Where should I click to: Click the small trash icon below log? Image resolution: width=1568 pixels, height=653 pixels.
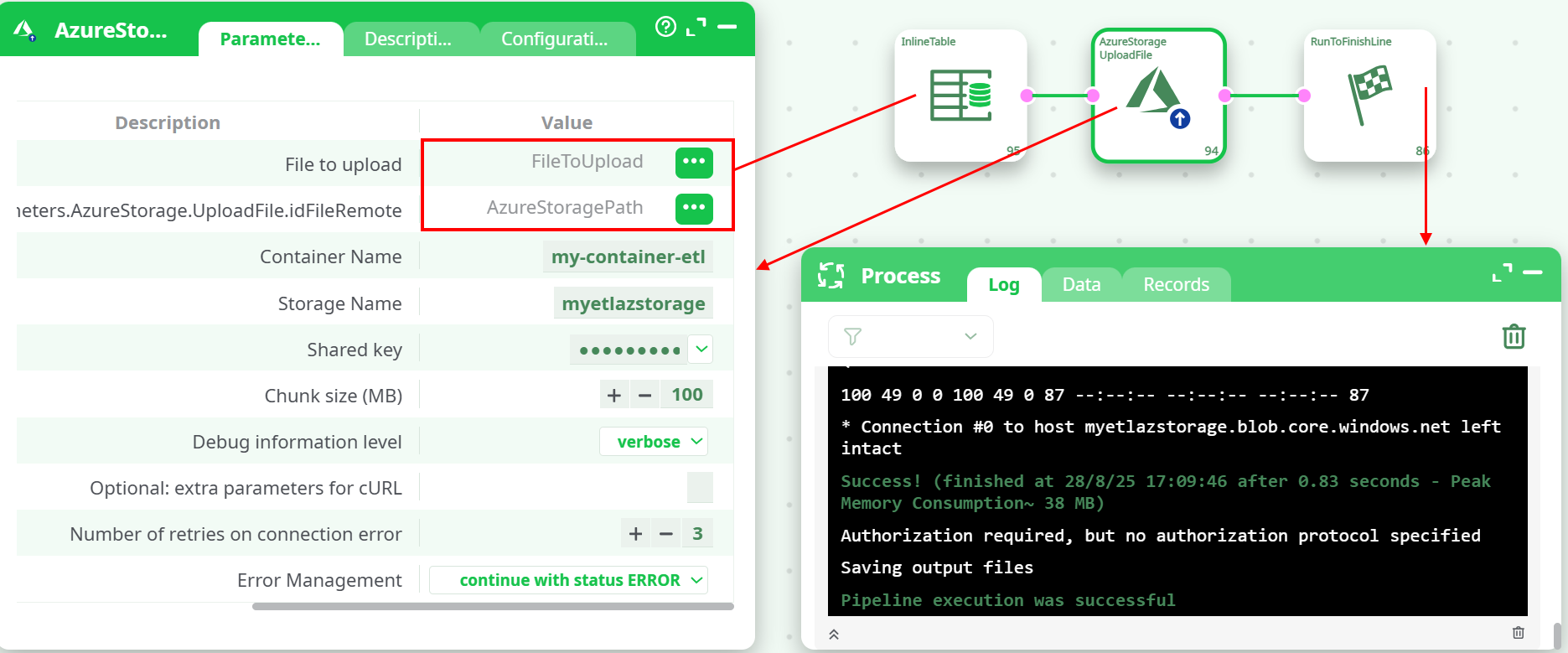coord(1518,633)
